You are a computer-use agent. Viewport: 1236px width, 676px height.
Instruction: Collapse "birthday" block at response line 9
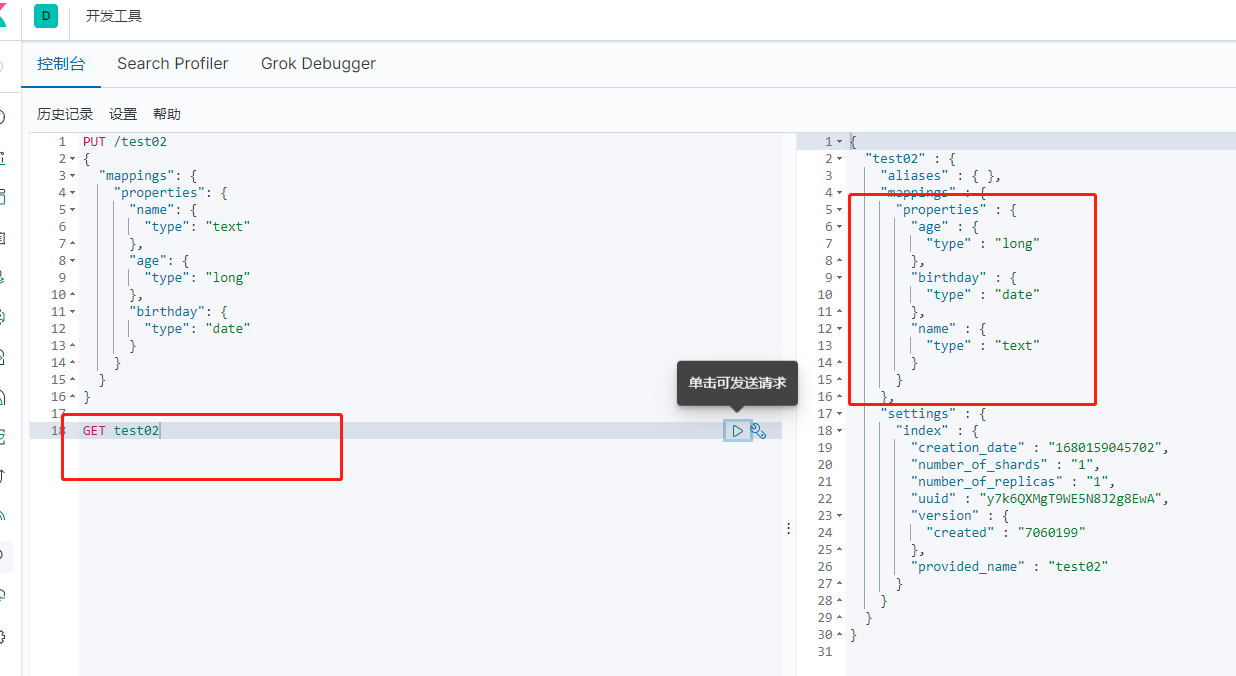coord(839,278)
